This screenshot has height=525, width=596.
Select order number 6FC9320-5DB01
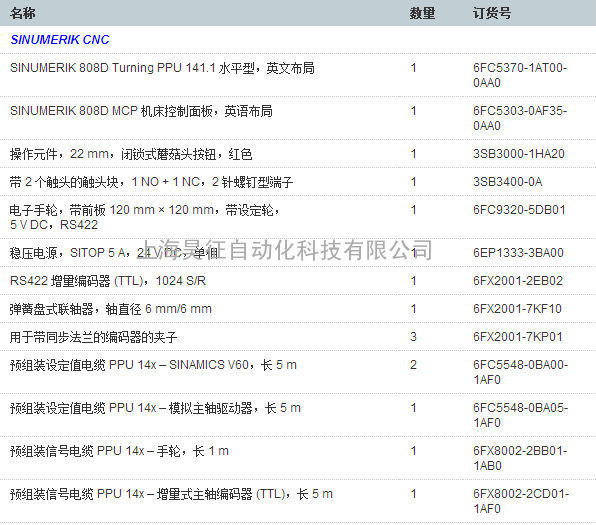tap(519, 210)
